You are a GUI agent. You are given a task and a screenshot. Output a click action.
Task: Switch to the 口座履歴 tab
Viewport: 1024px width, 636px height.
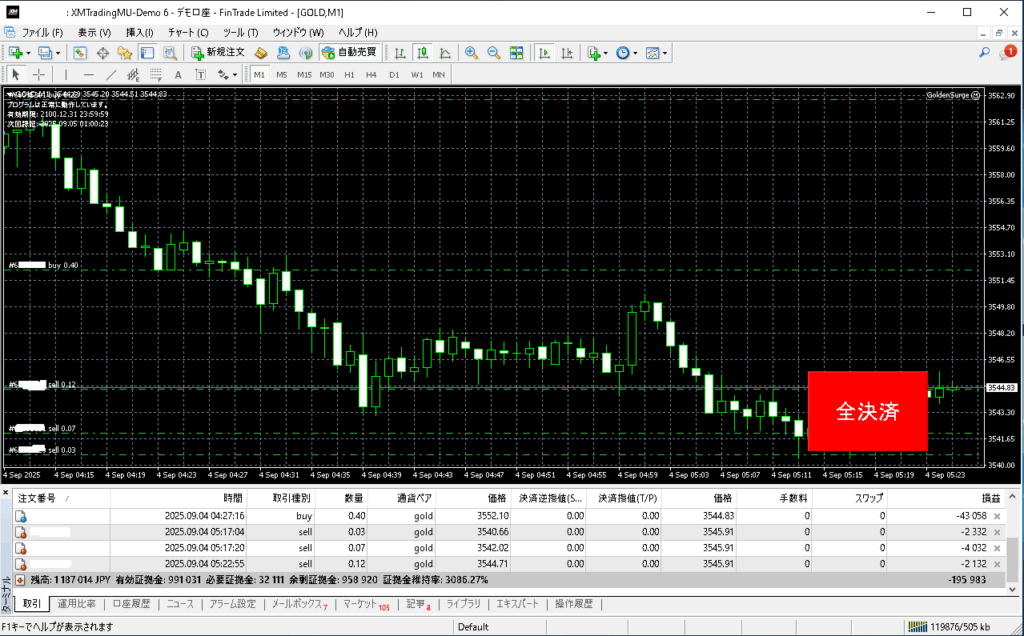131,604
